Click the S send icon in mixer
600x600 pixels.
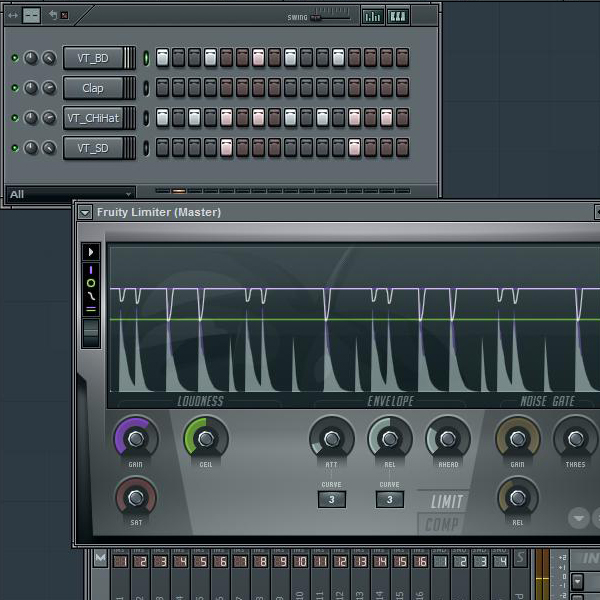tap(520, 558)
